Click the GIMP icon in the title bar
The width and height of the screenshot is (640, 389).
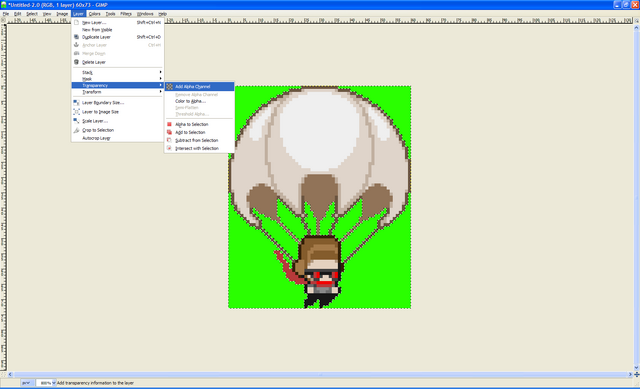click(x=4, y=5)
